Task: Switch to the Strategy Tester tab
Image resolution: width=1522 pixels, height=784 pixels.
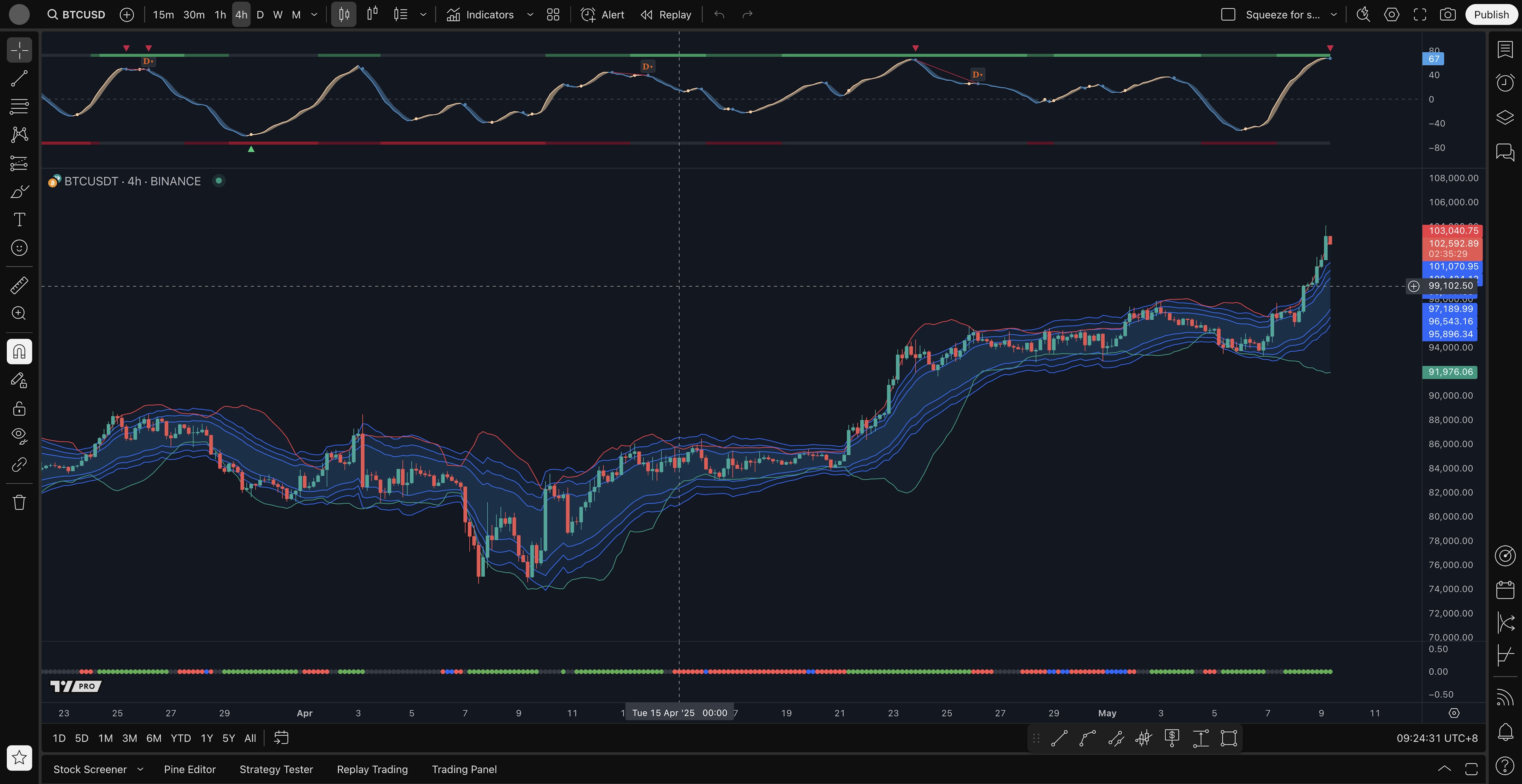Action: coord(276,769)
